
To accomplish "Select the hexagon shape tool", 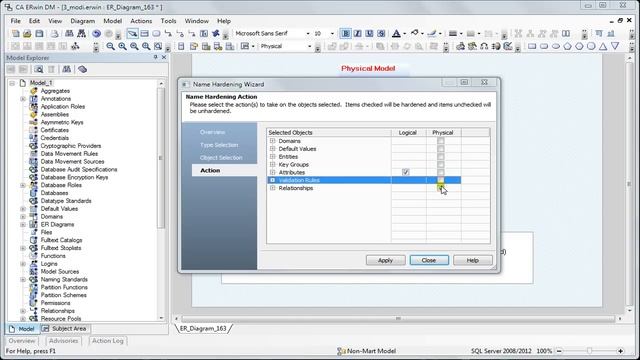I will point(579,47).
